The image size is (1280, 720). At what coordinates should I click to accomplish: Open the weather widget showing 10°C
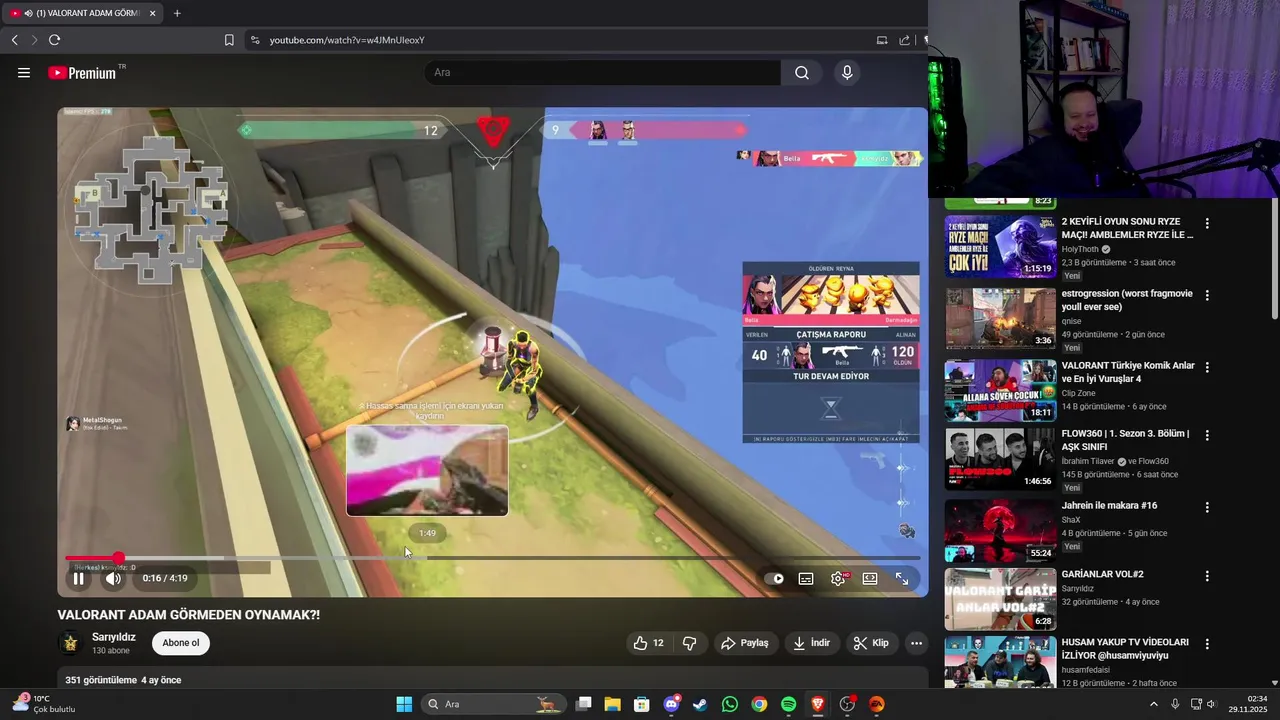click(43, 704)
